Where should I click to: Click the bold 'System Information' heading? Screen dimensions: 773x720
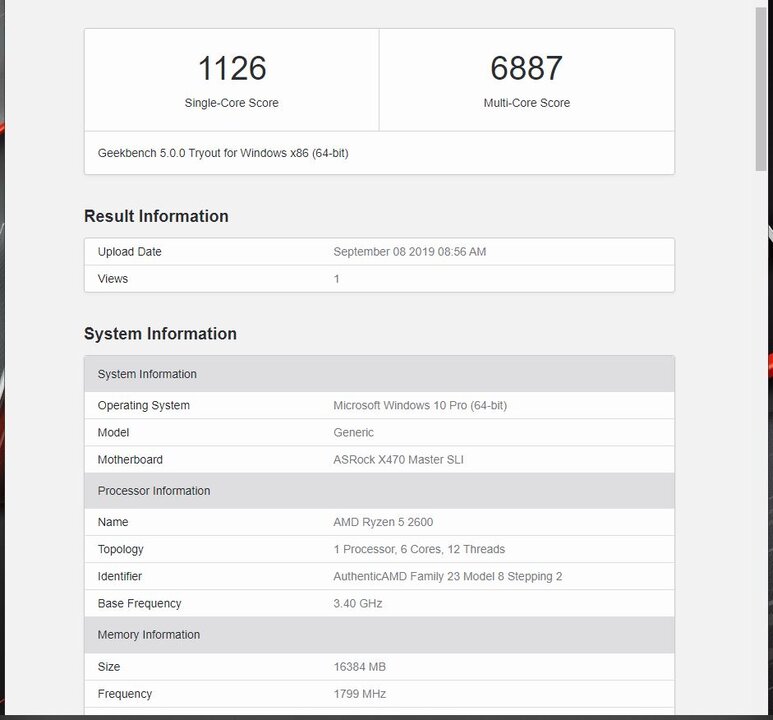pos(160,334)
